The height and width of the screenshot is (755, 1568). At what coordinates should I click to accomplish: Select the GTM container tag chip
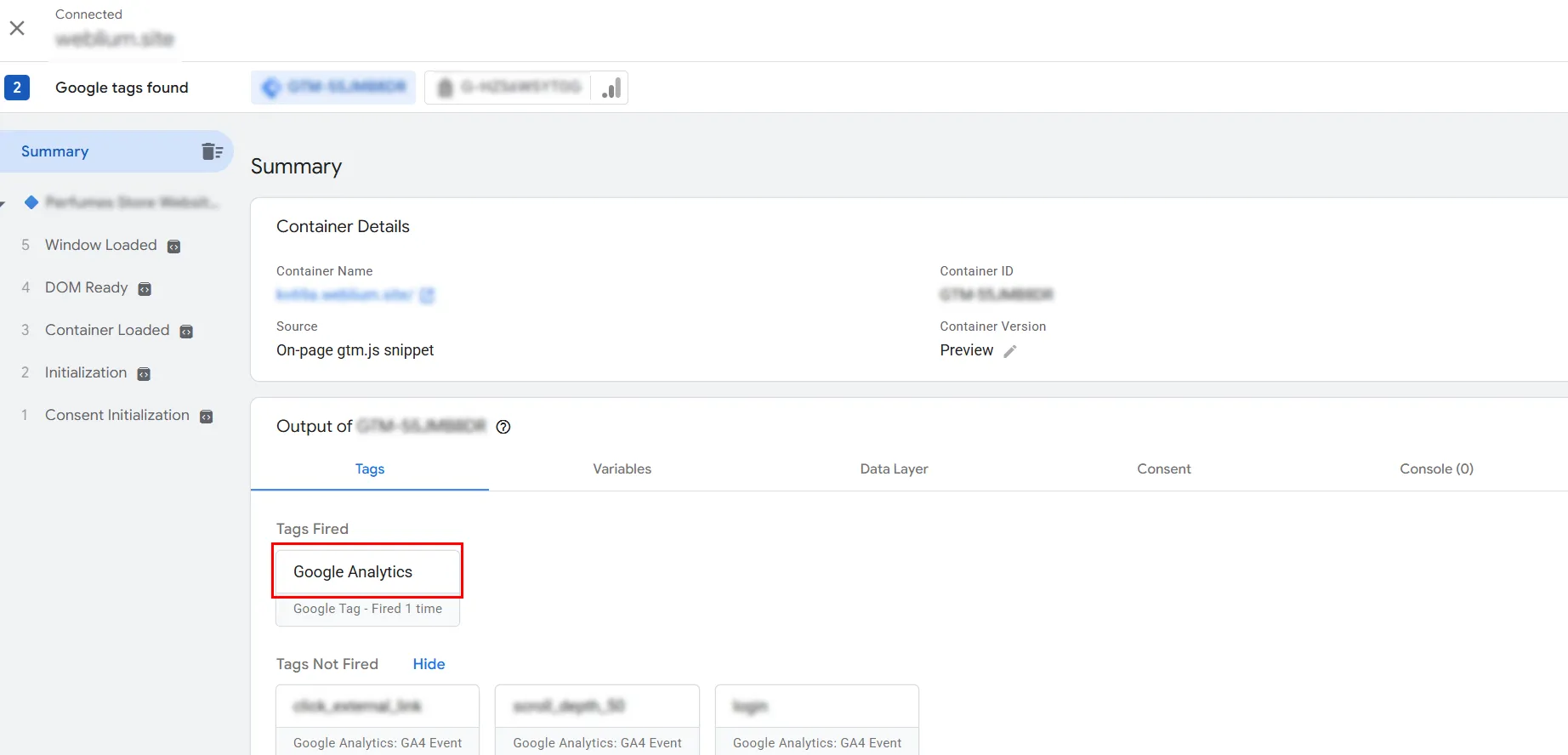click(333, 88)
